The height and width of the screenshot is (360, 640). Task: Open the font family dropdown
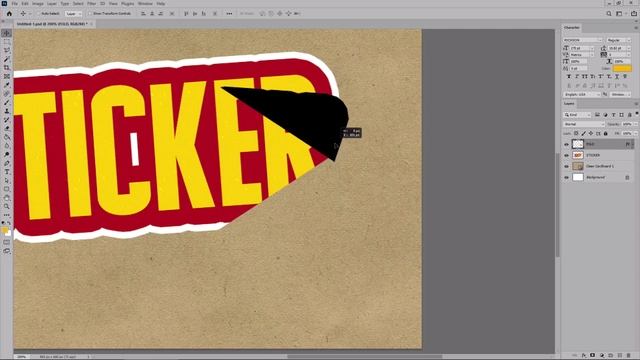[x=582, y=40]
